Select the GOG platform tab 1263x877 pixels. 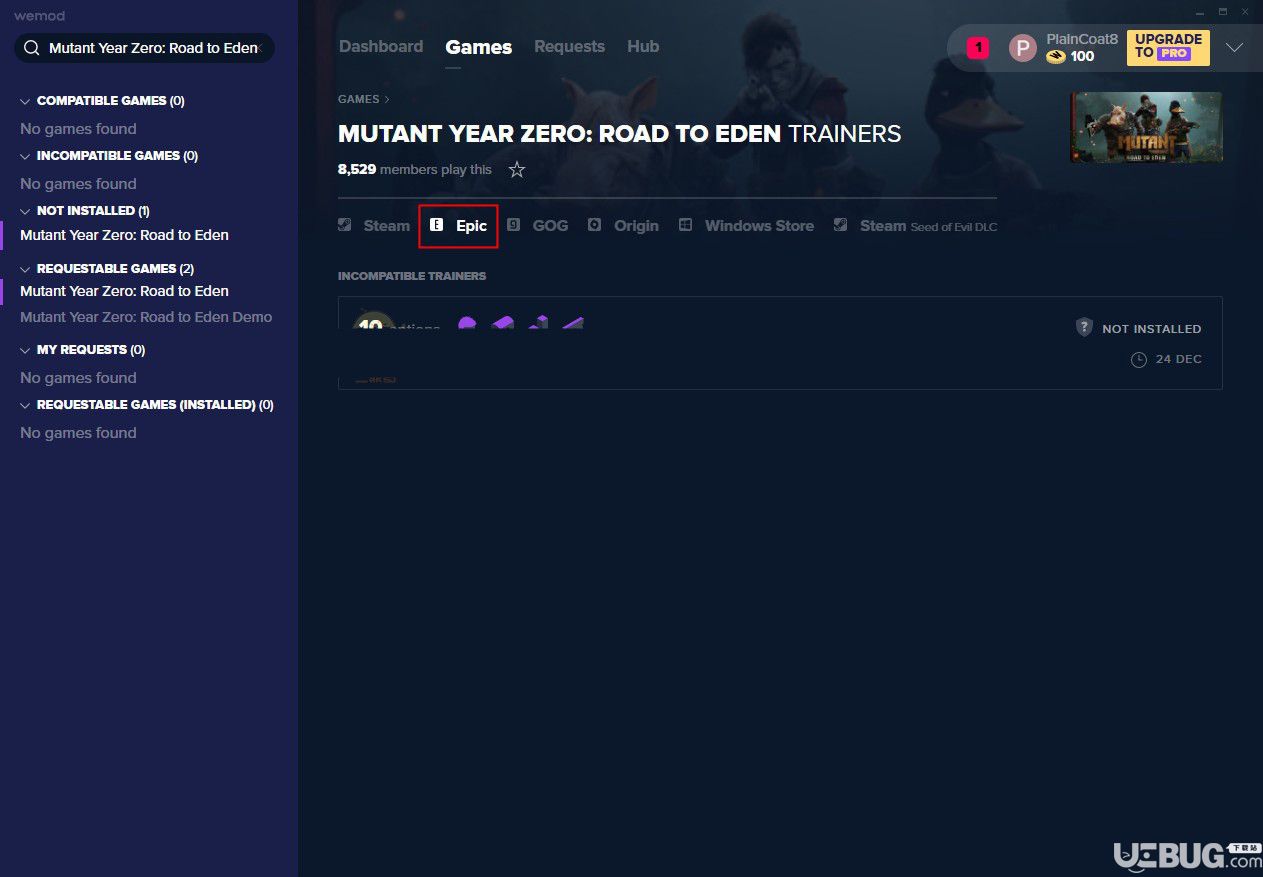pos(538,226)
